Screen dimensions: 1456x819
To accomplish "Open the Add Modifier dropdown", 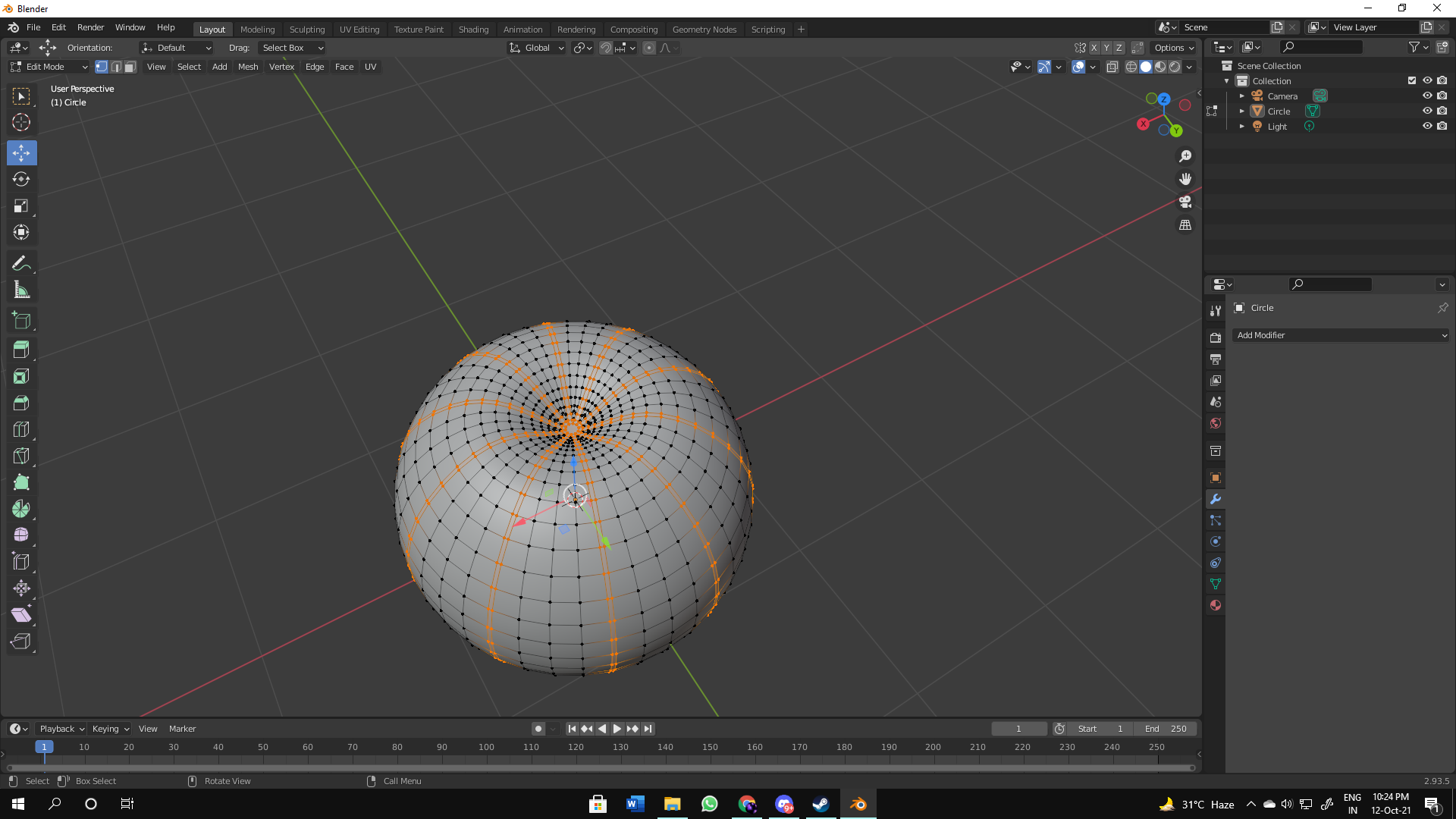I will click(x=1341, y=335).
